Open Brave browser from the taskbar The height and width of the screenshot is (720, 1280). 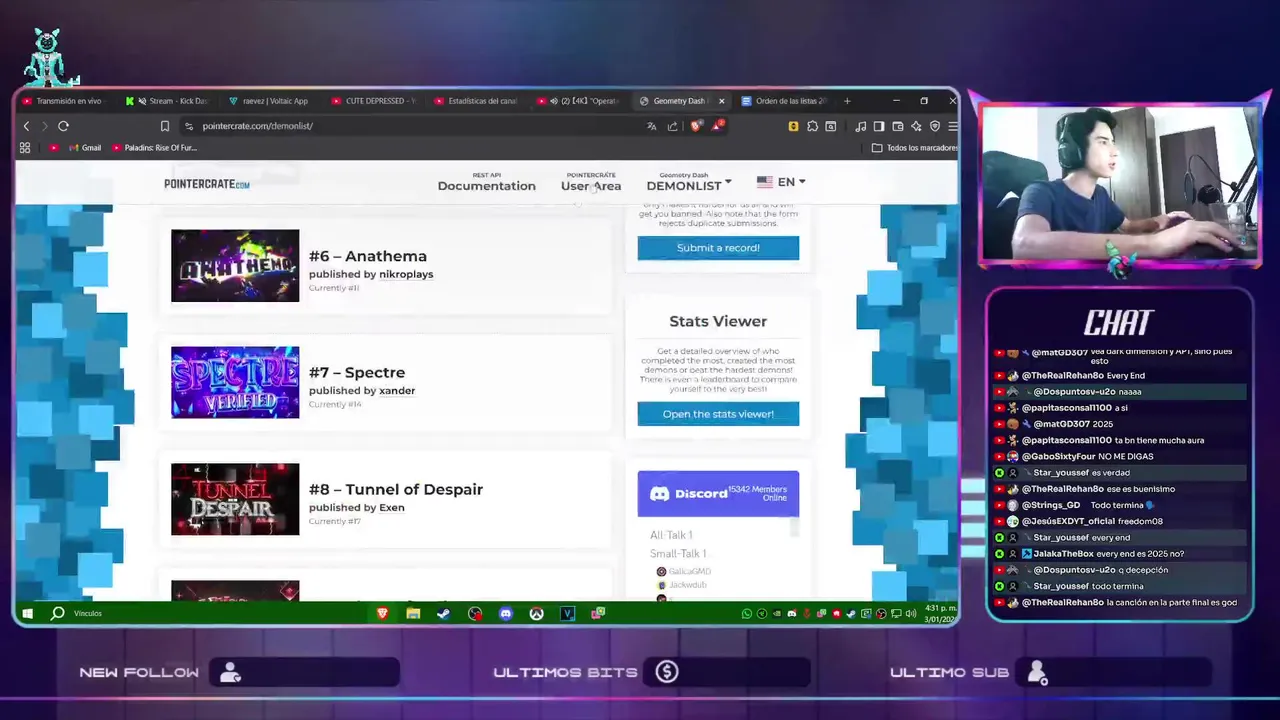pyautogui.click(x=382, y=613)
